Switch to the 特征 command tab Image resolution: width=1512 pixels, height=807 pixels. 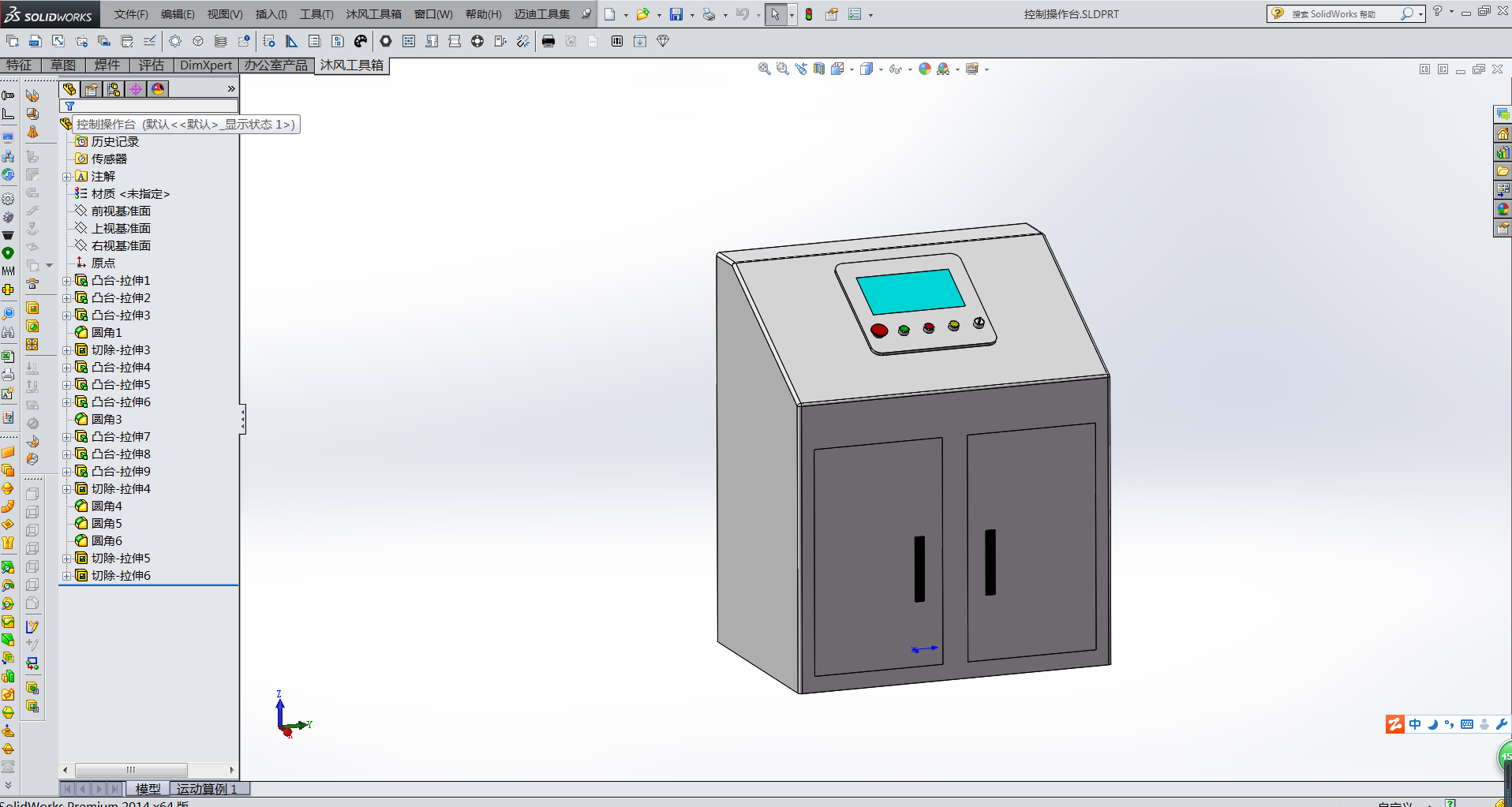tap(20, 65)
